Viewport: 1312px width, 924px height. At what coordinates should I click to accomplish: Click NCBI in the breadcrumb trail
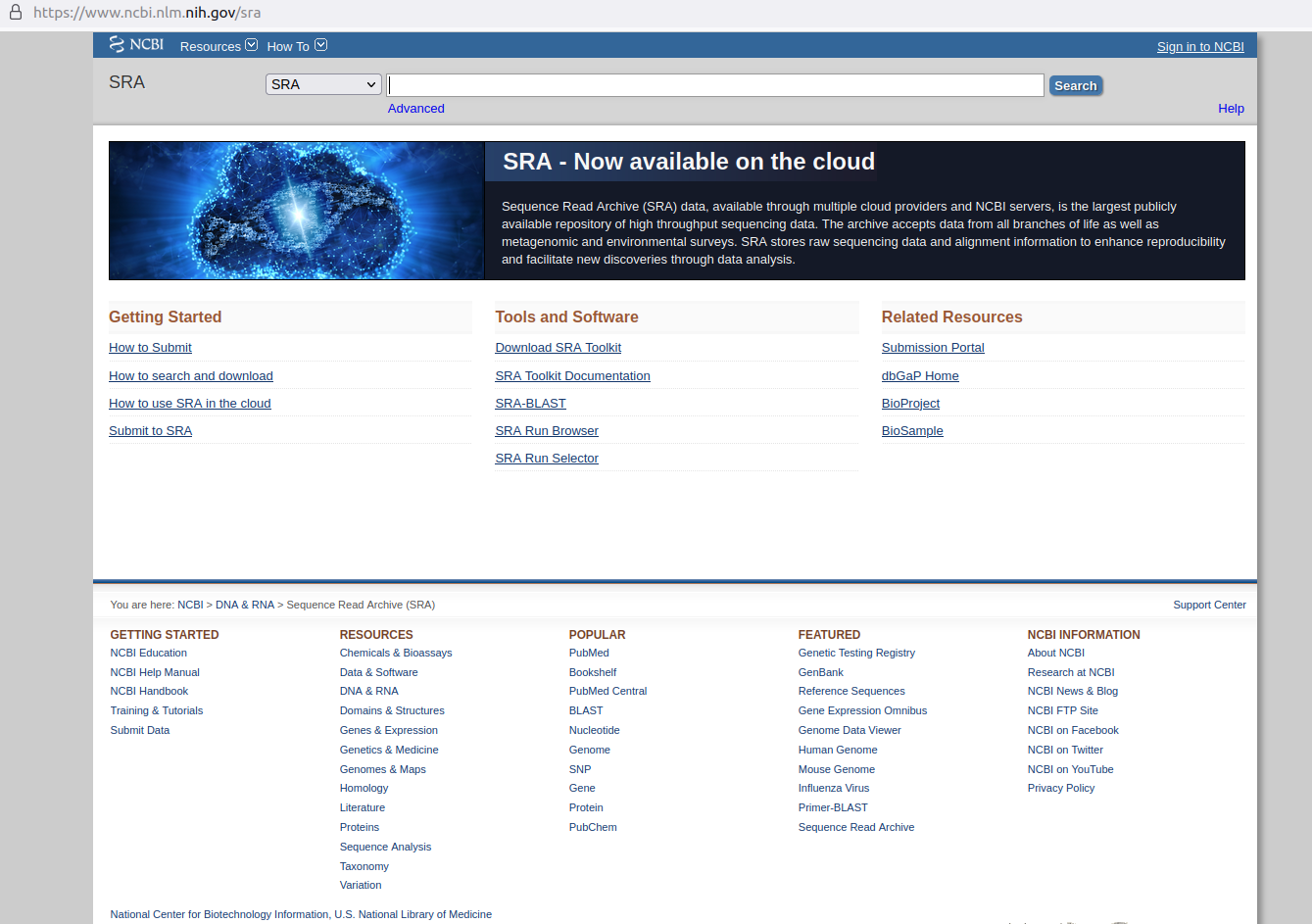coord(190,605)
